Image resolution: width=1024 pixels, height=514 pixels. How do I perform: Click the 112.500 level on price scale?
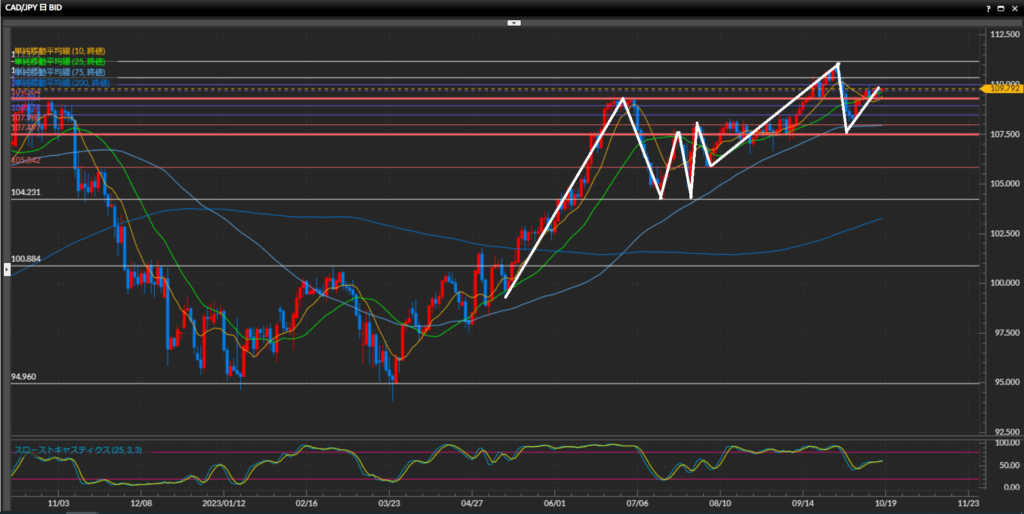tap(1000, 34)
